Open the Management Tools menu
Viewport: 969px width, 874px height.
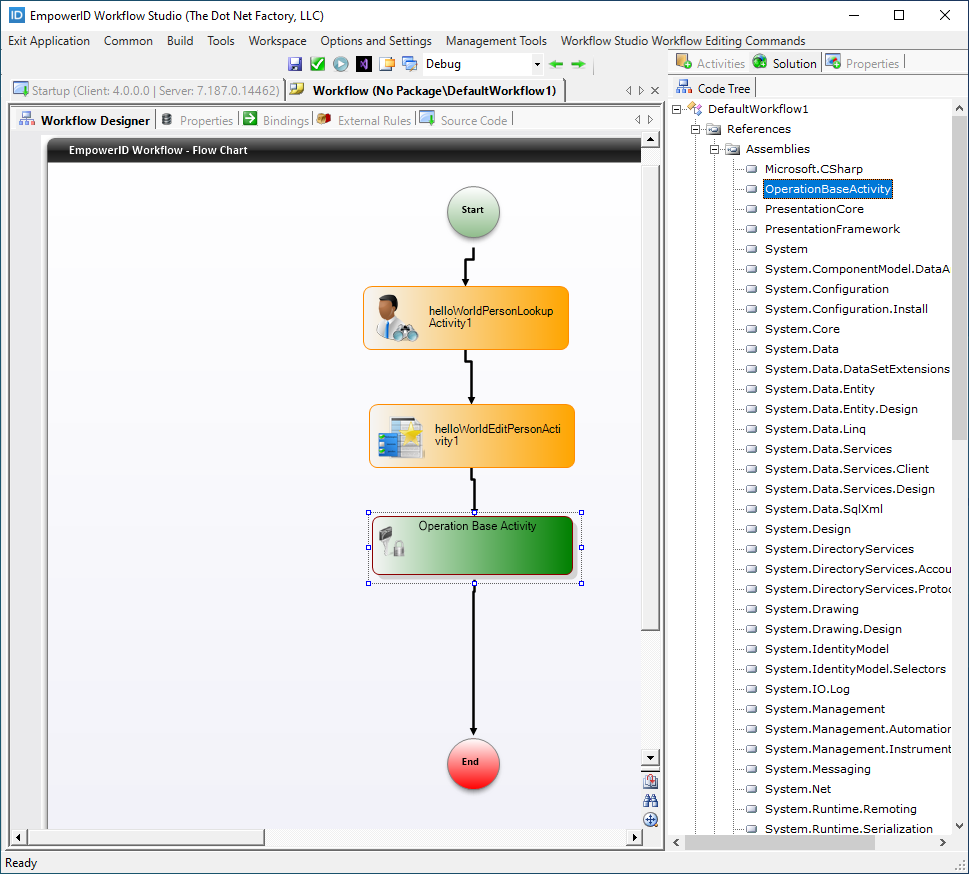(496, 41)
